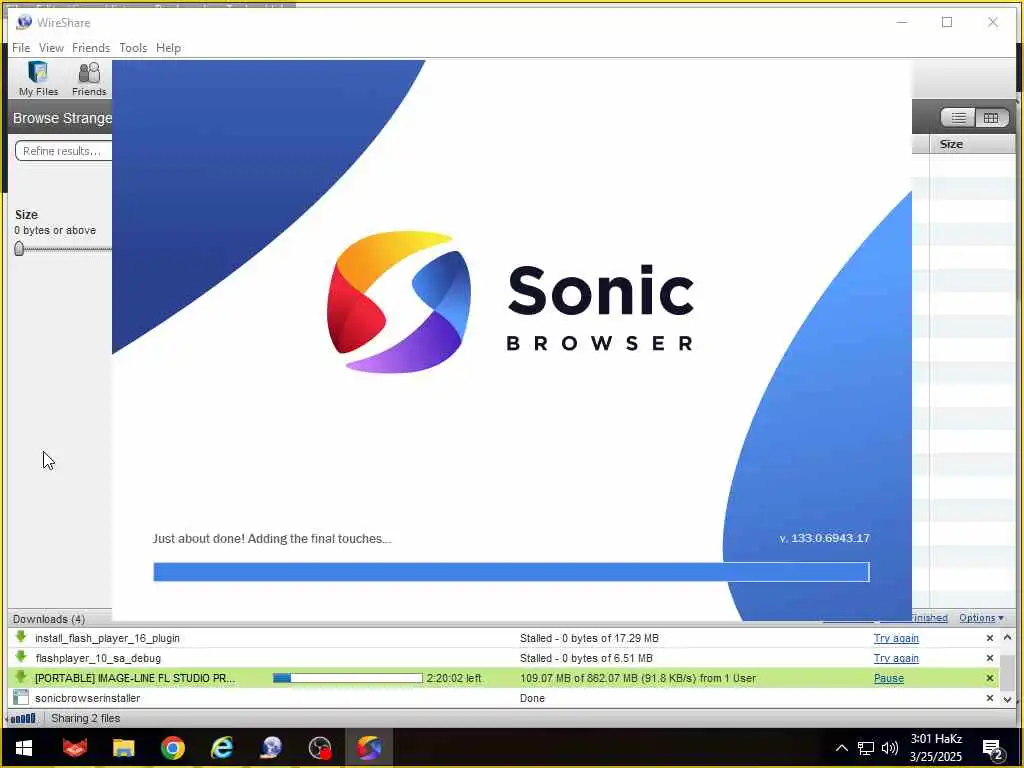Launch Google Chrome from taskbar
Image resolution: width=1024 pixels, height=768 pixels.
pyautogui.click(x=173, y=748)
